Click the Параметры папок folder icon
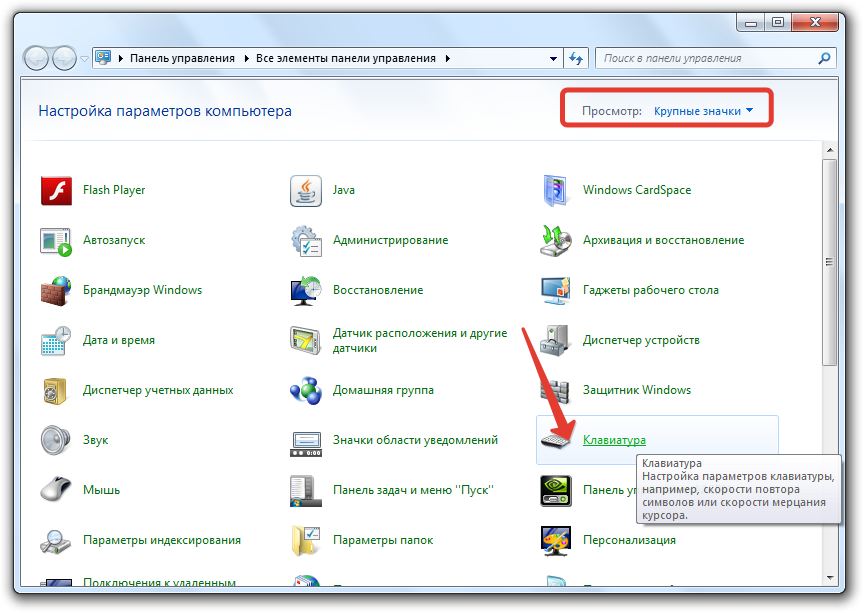The image size is (864, 613). click(x=306, y=541)
